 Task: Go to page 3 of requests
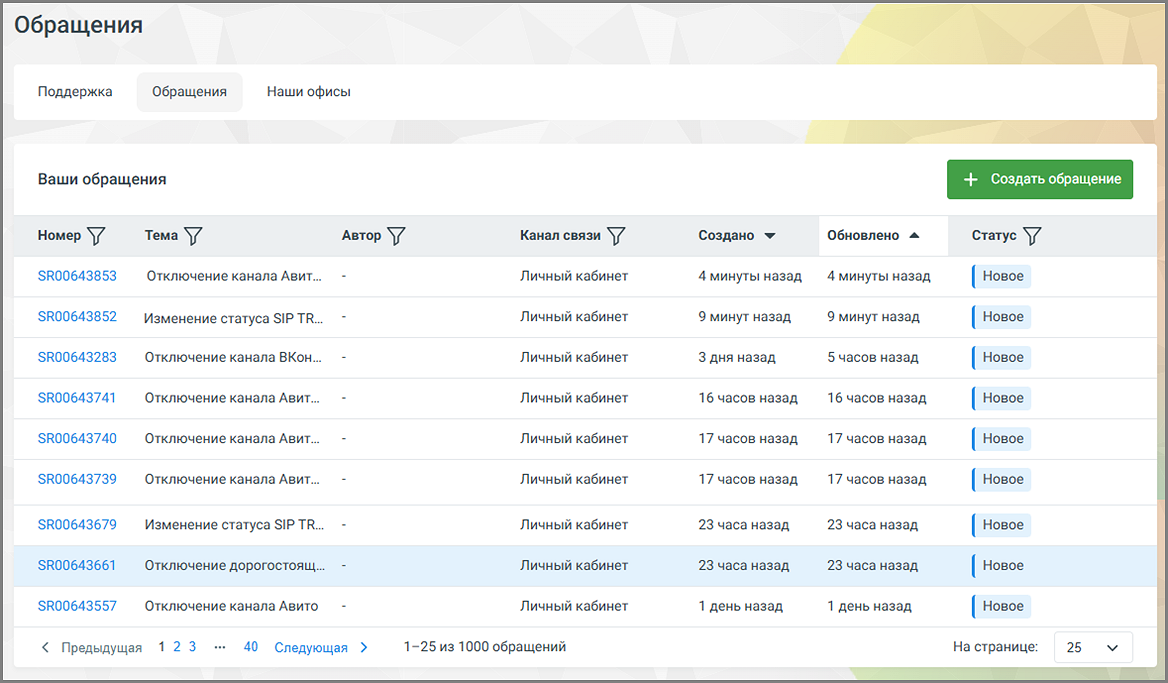(x=192, y=647)
